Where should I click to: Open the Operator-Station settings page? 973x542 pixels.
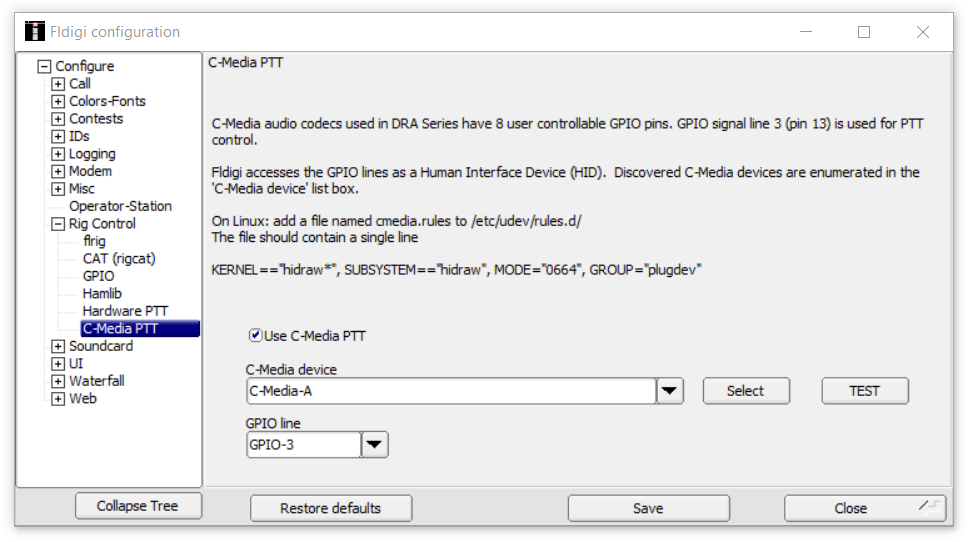pos(120,206)
